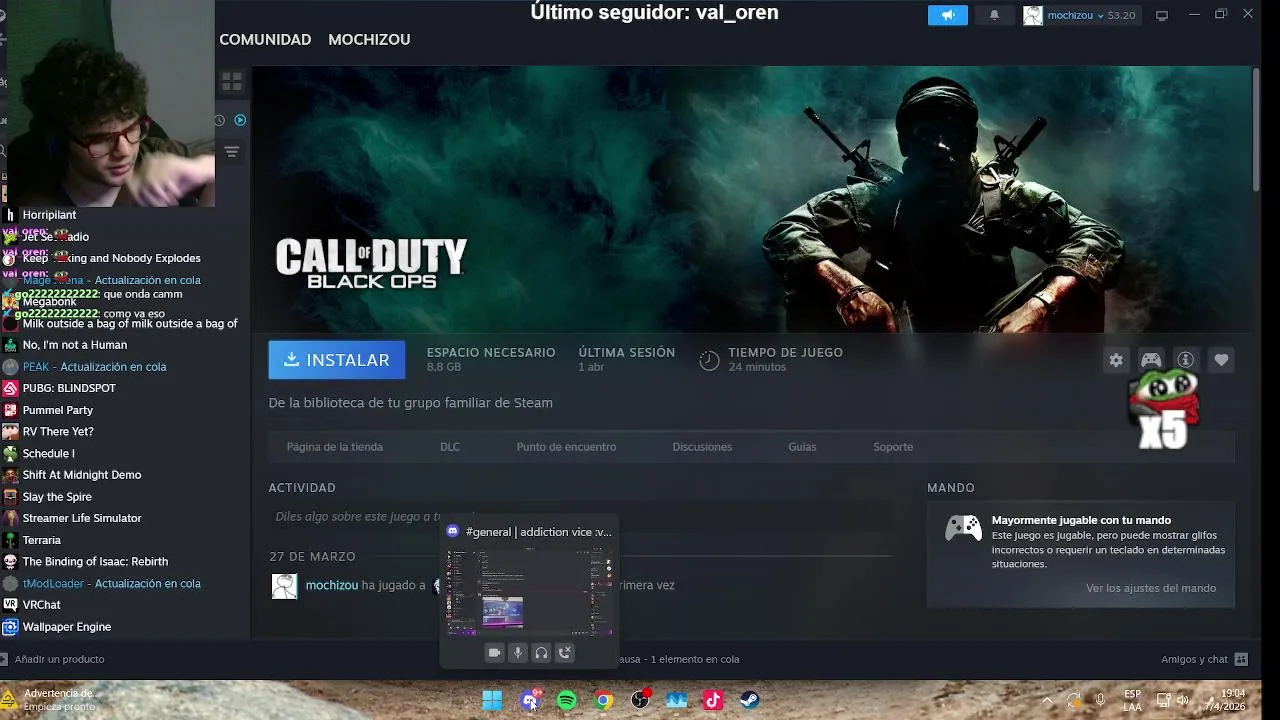Image resolution: width=1280 pixels, height=720 pixels.
Task: Open TikTok app from taskbar
Action: coord(713,701)
